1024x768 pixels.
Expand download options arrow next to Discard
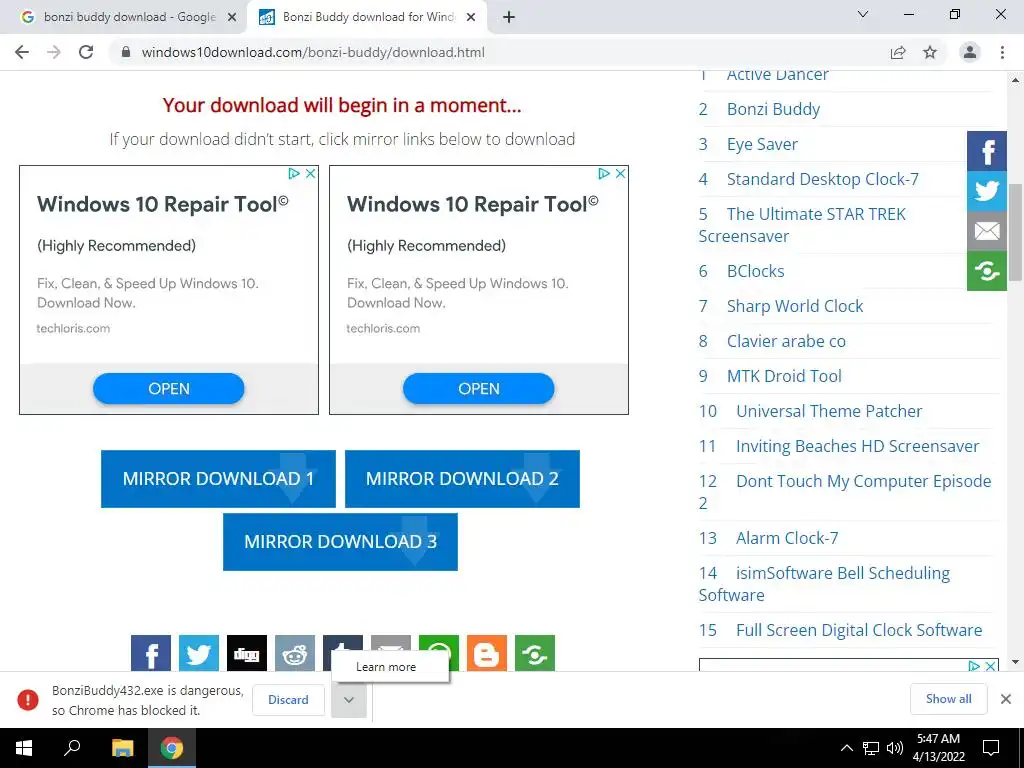pos(349,699)
